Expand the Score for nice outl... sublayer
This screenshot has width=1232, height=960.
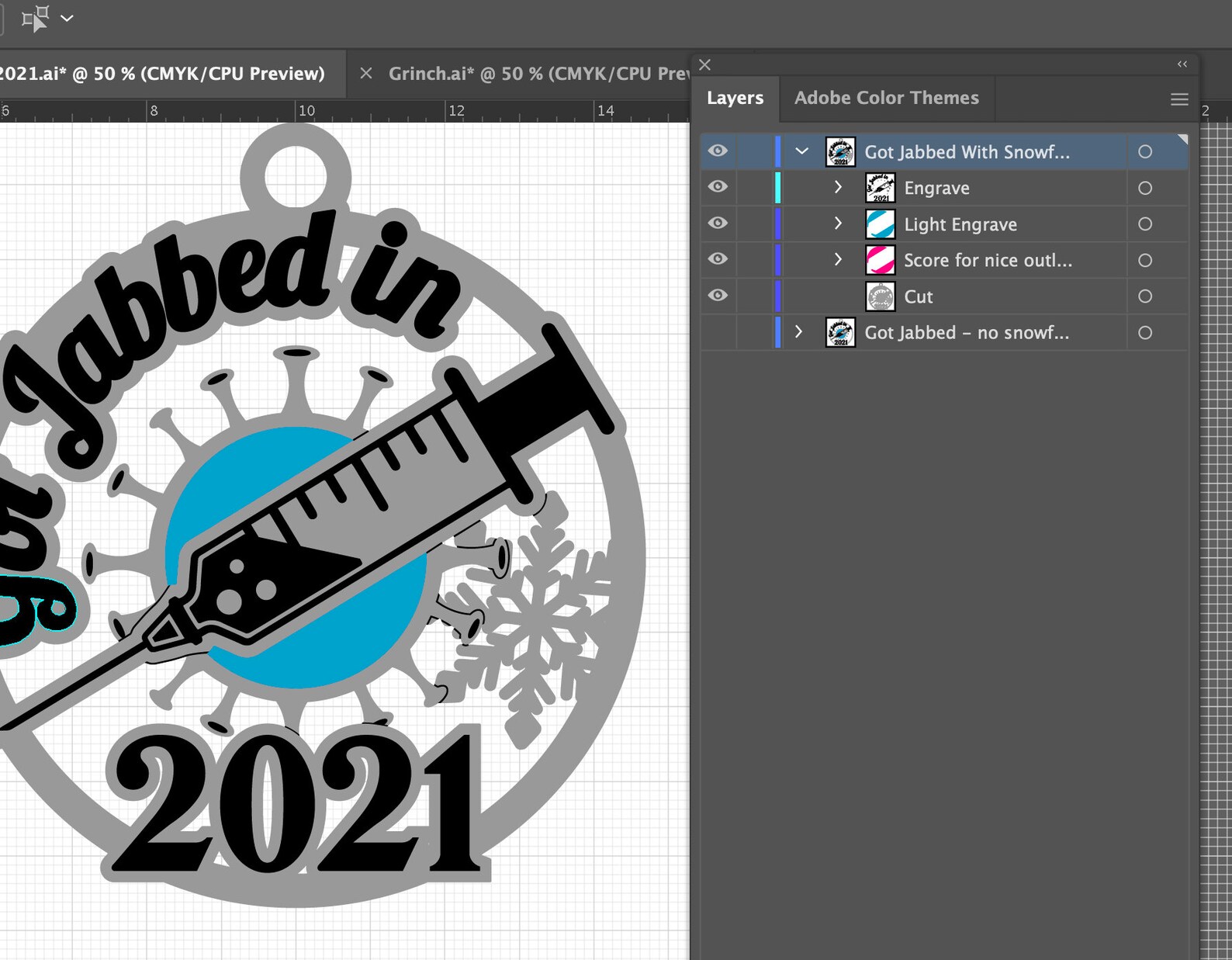coord(838,259)
